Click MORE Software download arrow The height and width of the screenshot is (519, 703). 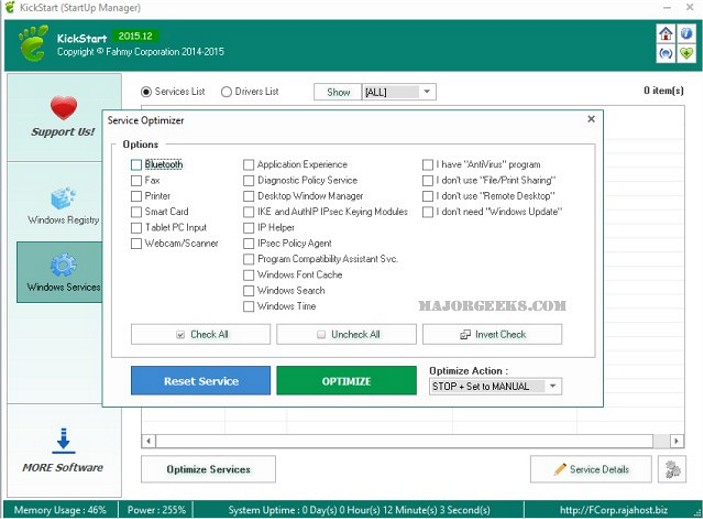(63, 440)
